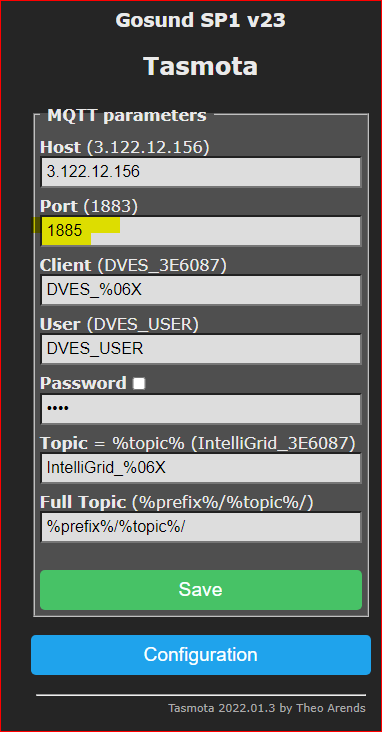Click the Tasmota heading

pyautogui.click(x=200, y=66)
